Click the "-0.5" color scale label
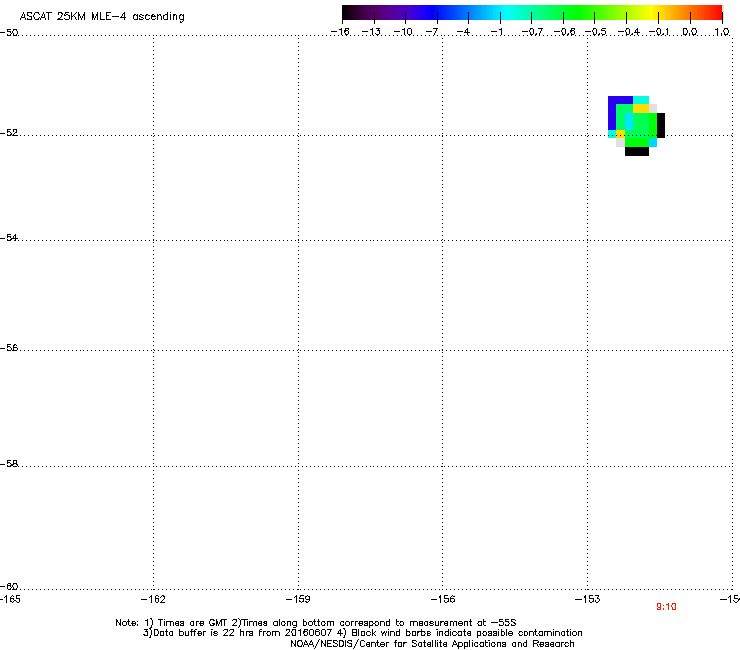 [x=596, y=32]
